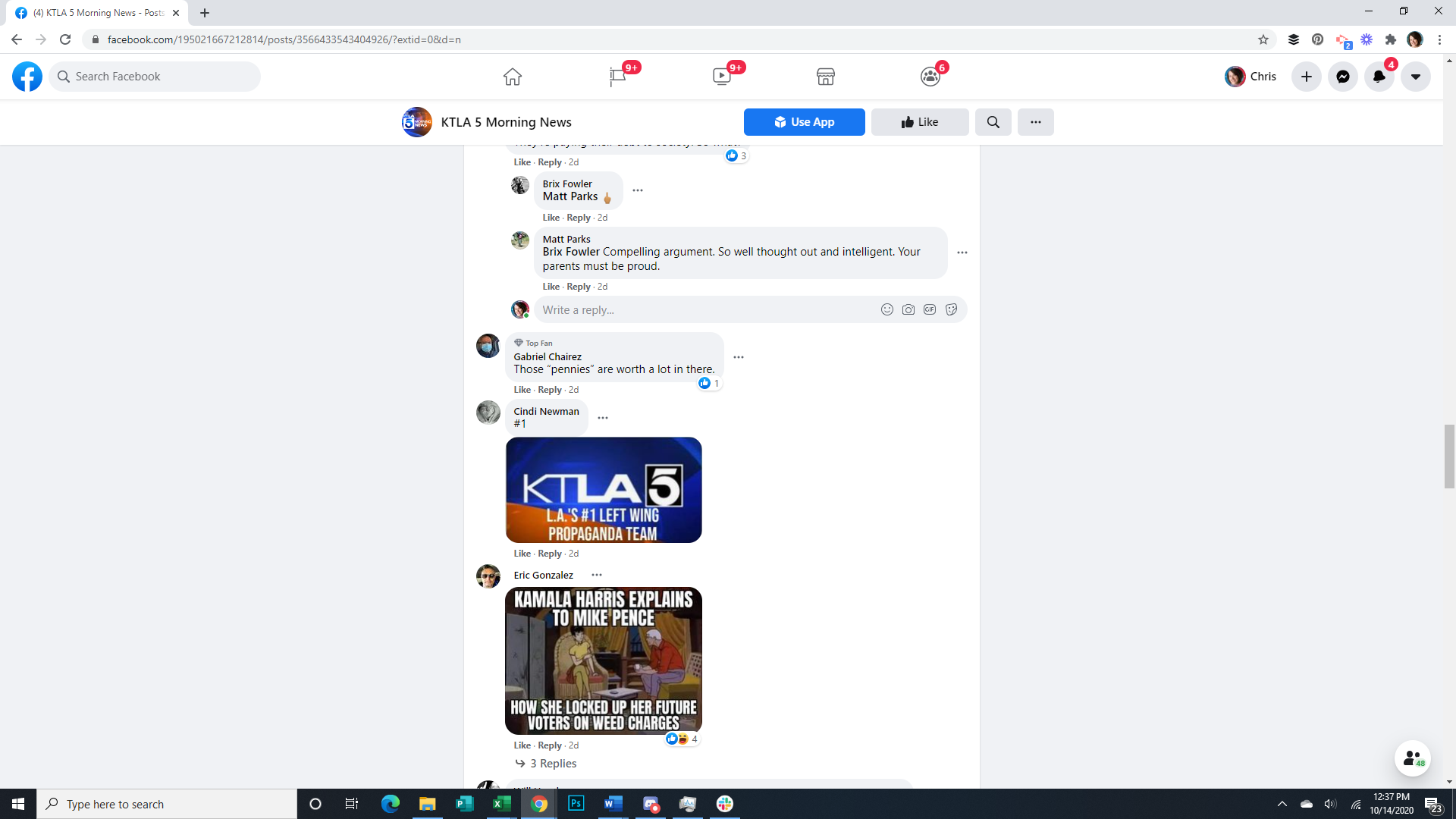
Task: Search within KTLA 5 Morning News page
Action: [x=993, y=122]
